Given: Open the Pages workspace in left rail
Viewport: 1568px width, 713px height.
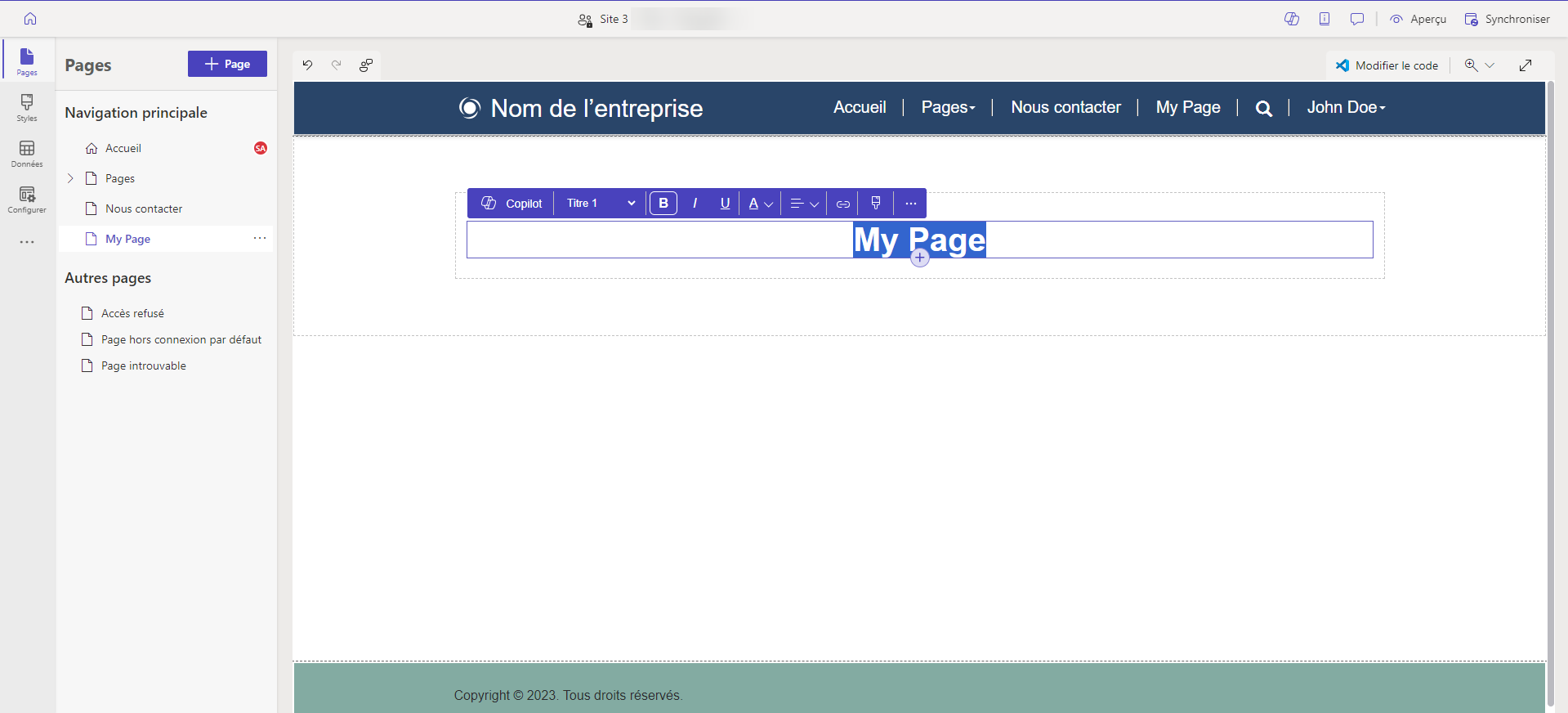Looking at the screenshot, I should 27,61.
